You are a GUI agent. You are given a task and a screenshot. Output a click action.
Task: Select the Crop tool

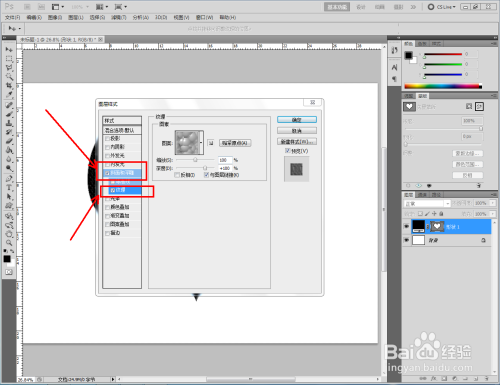[x=9, y=86]
